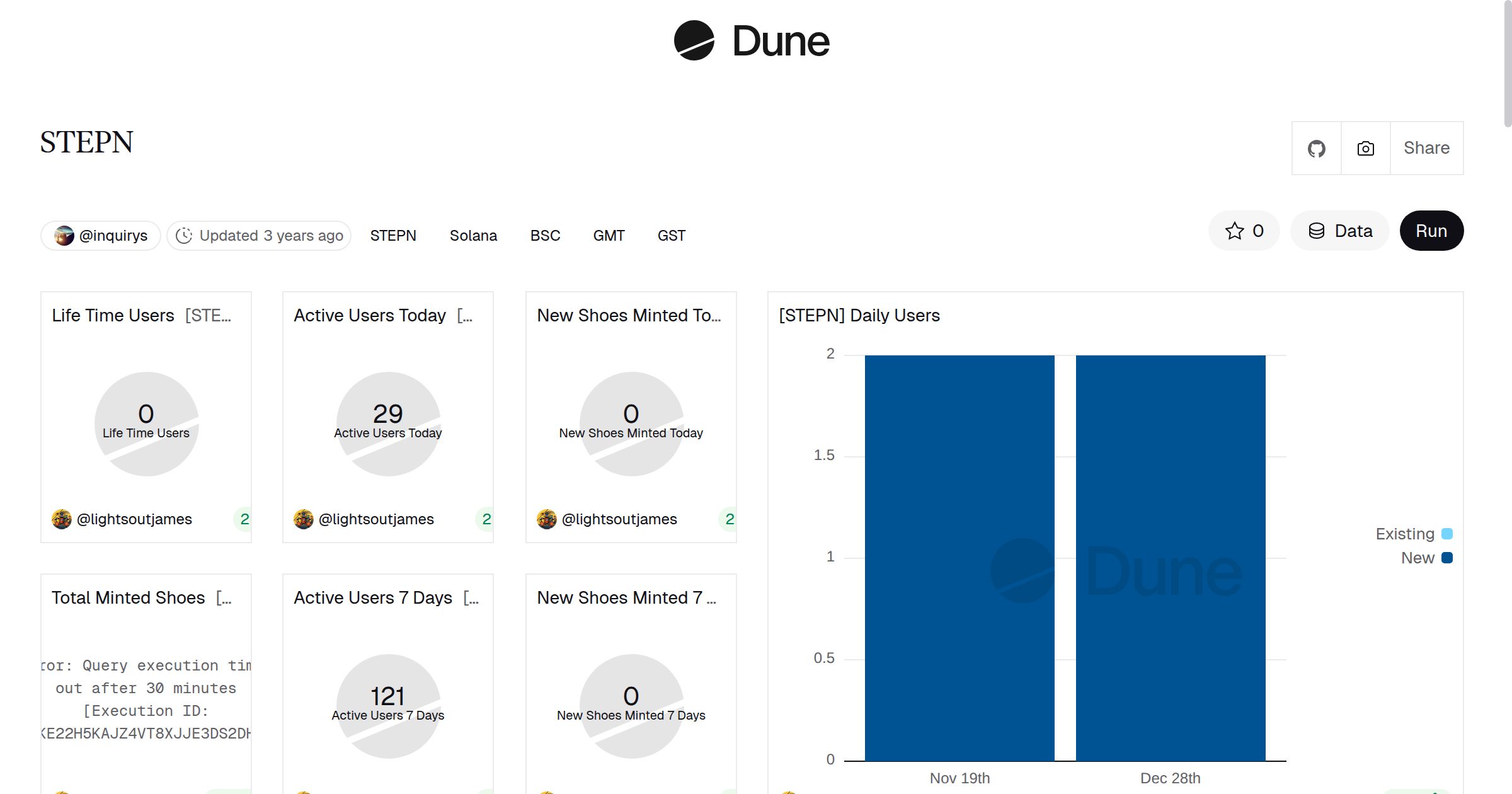Click the Share button
The width and height of the screenshot is (1512, 794).
click(x=1426, y=148)
